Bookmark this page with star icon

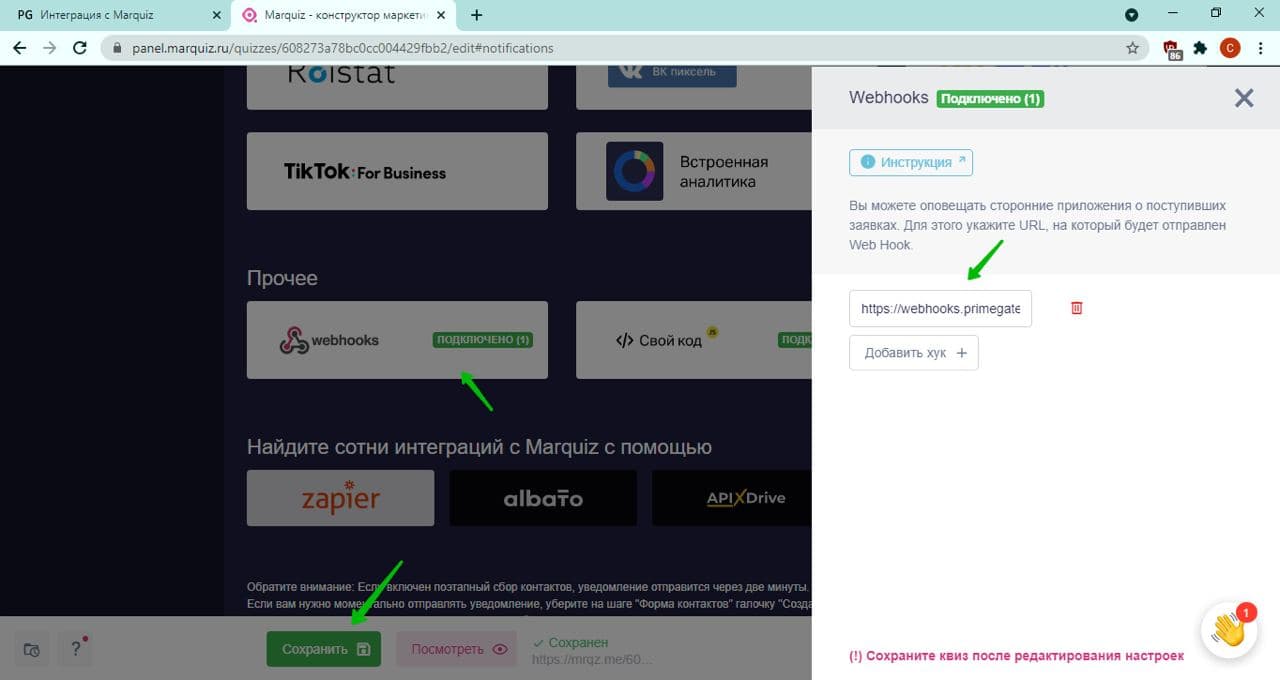[1132, 47]
